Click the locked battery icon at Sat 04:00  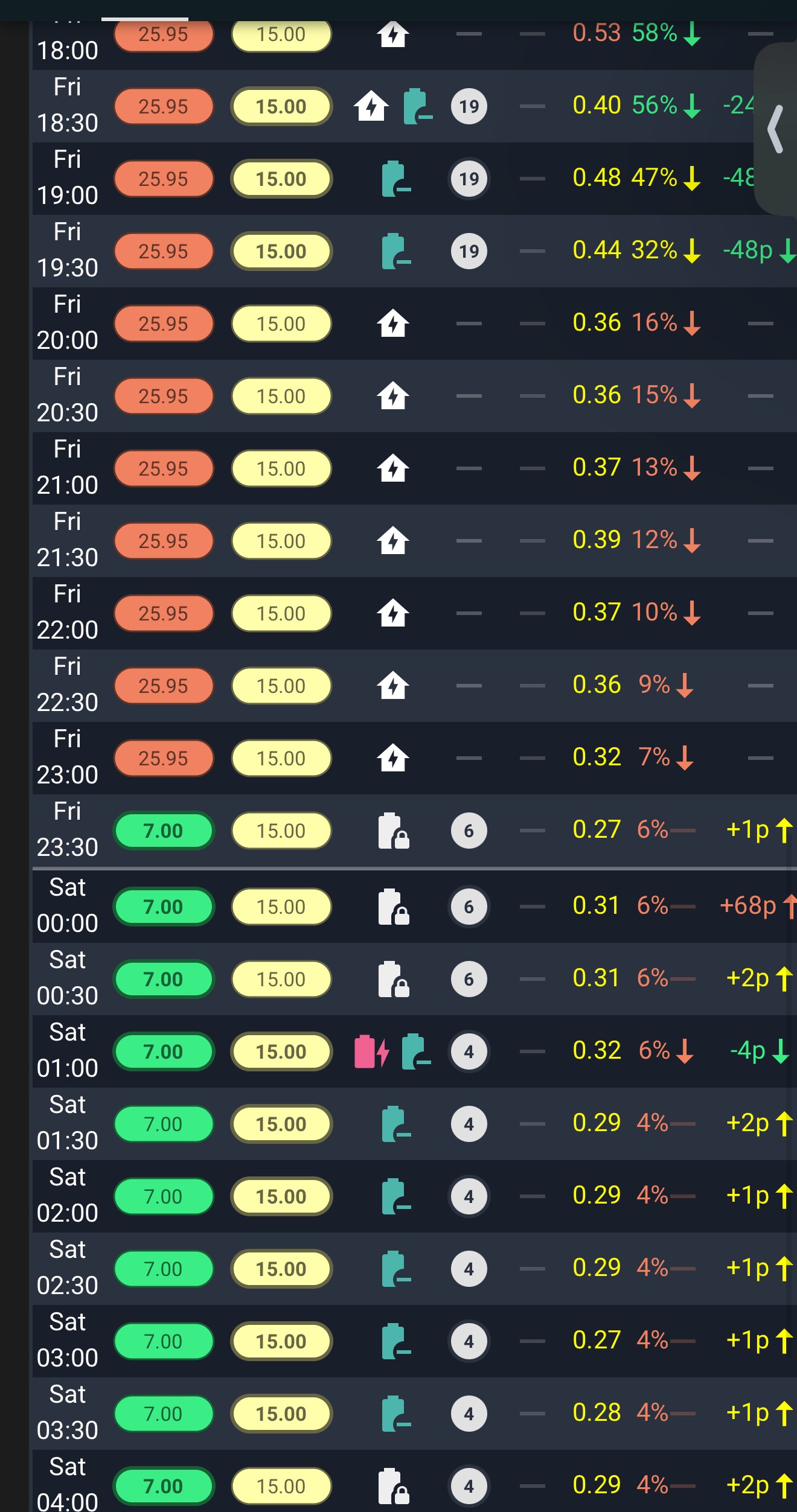(394, 1486)
